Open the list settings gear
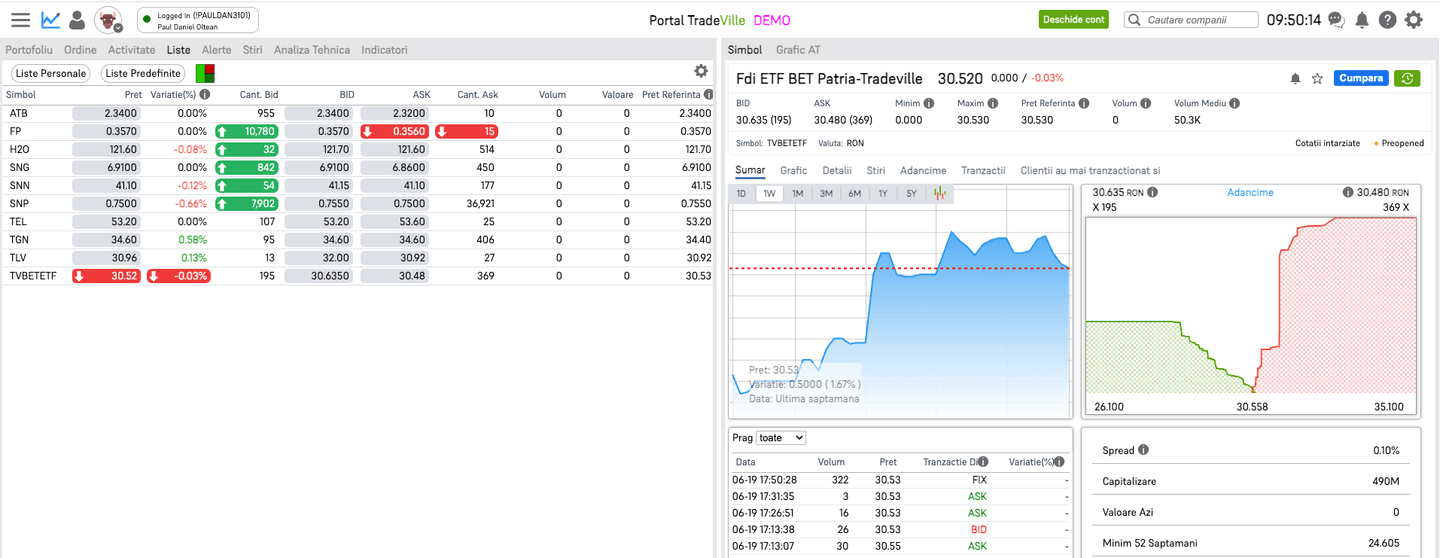The height and width of the screenshot is (558, 1440). click(x=701, y=71)
